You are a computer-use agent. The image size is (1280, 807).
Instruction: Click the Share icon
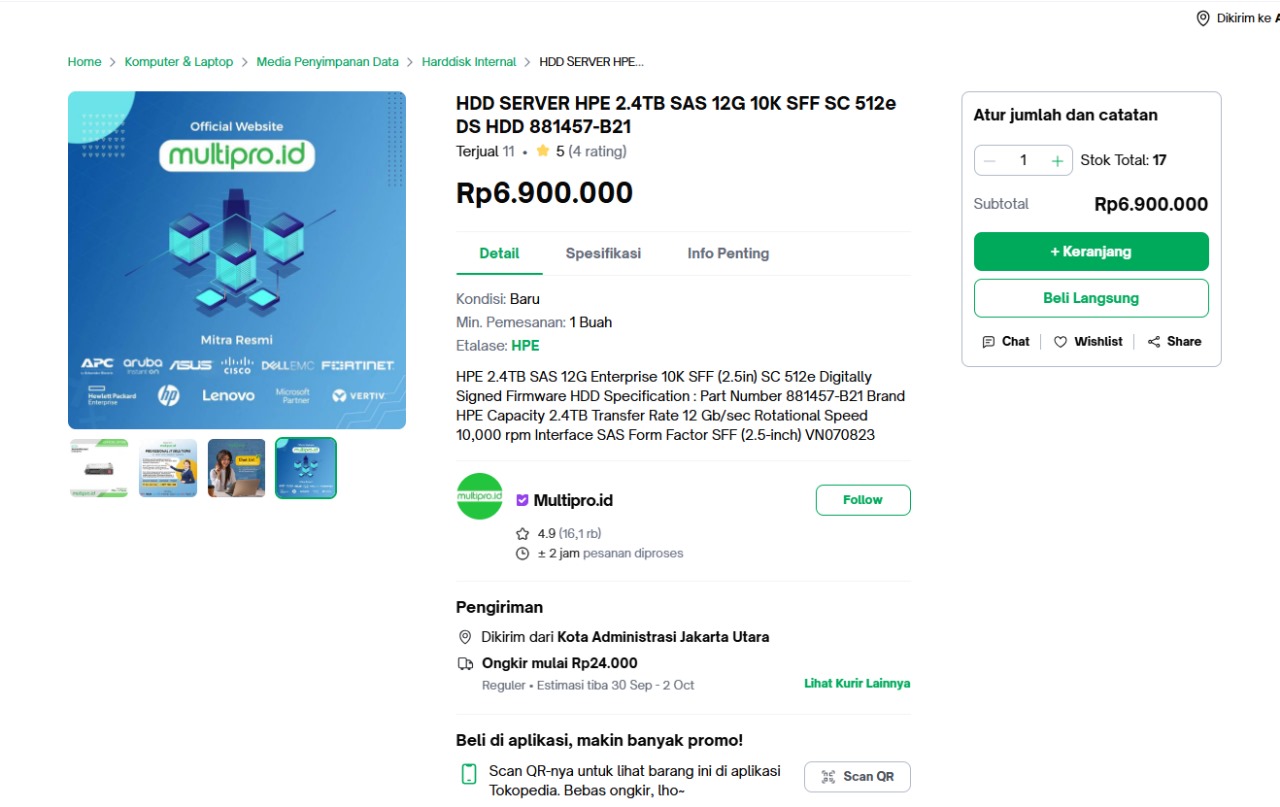click(1154, 342)
